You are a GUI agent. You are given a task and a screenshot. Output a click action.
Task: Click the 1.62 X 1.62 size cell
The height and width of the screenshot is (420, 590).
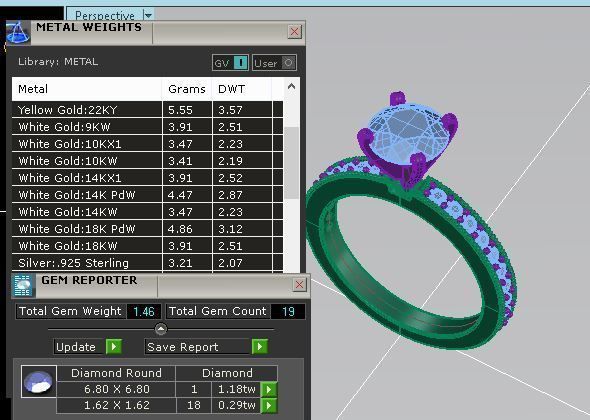coord(117,405)
